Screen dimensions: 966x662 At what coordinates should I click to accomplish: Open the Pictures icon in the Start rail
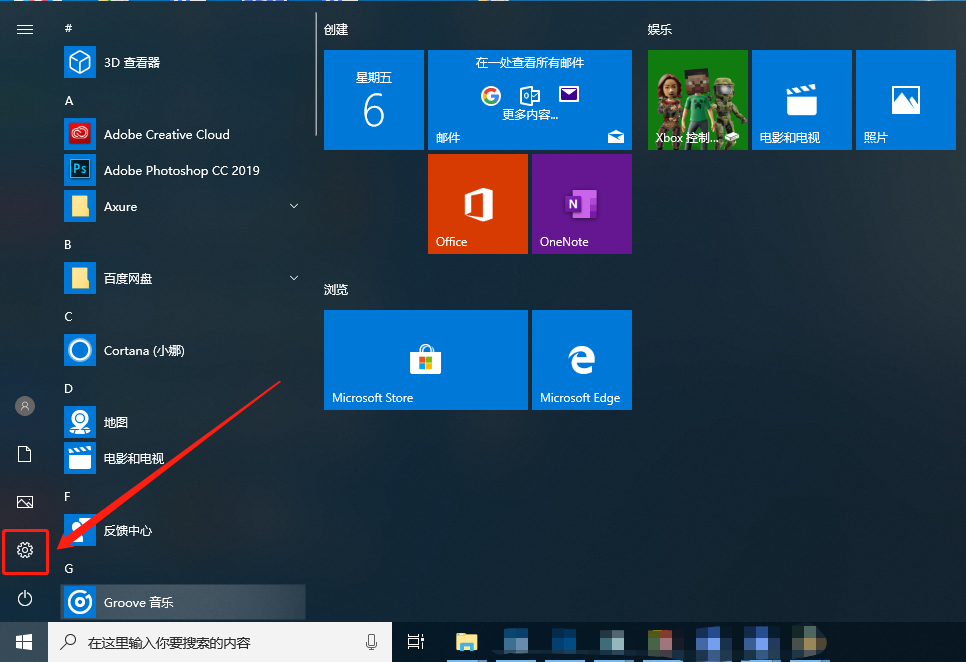(x=25, y=502)
